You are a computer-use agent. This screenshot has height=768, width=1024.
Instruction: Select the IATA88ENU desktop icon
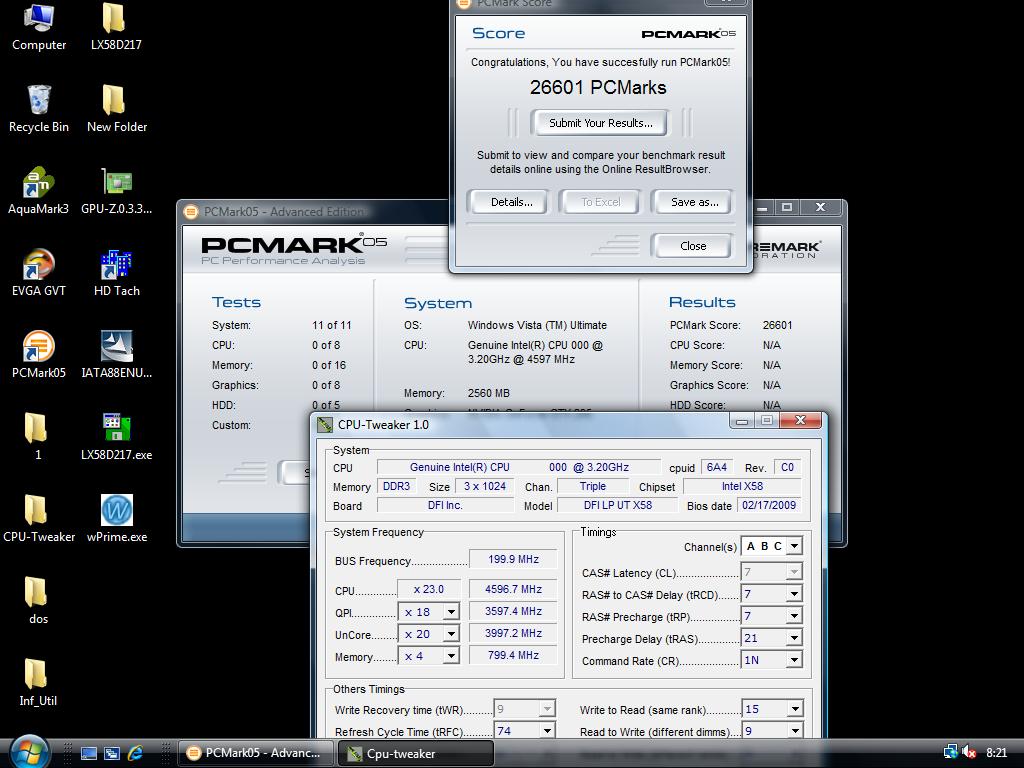[116, 355]
